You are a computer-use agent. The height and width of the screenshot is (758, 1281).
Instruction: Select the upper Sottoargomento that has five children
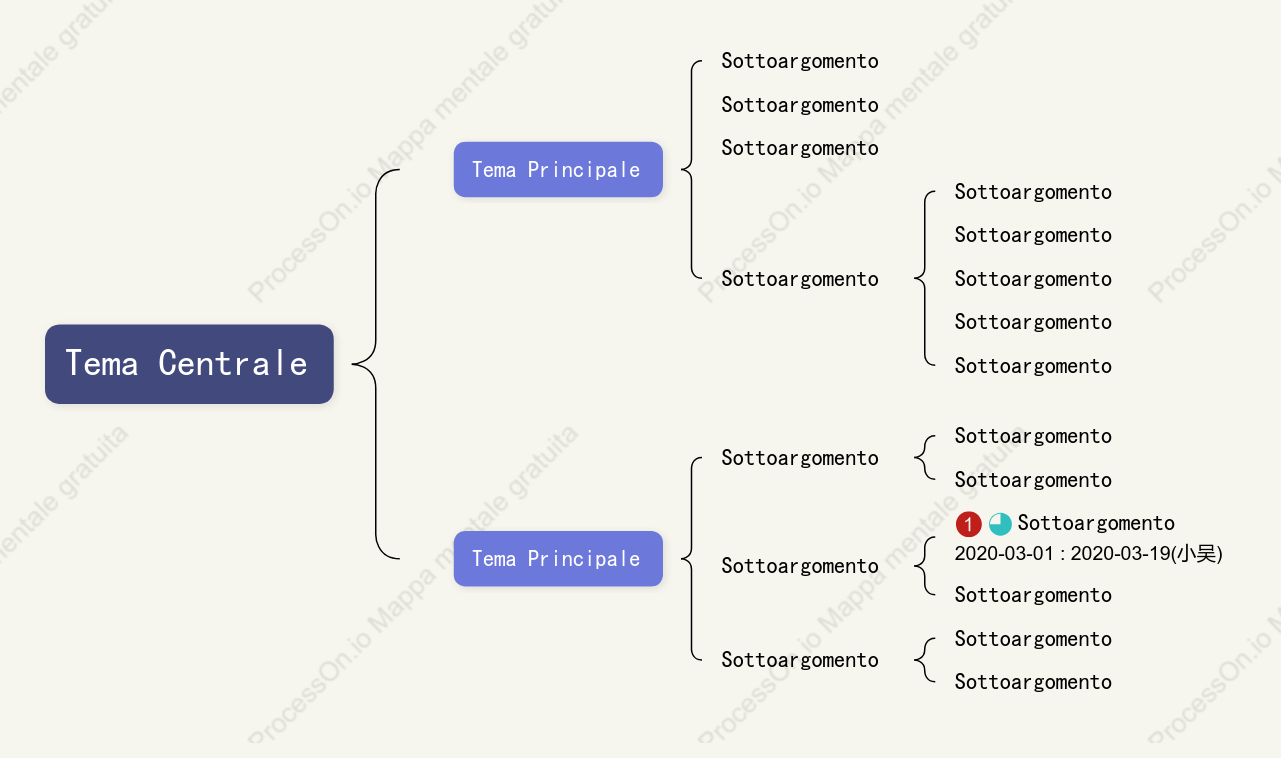pos(800,279)
